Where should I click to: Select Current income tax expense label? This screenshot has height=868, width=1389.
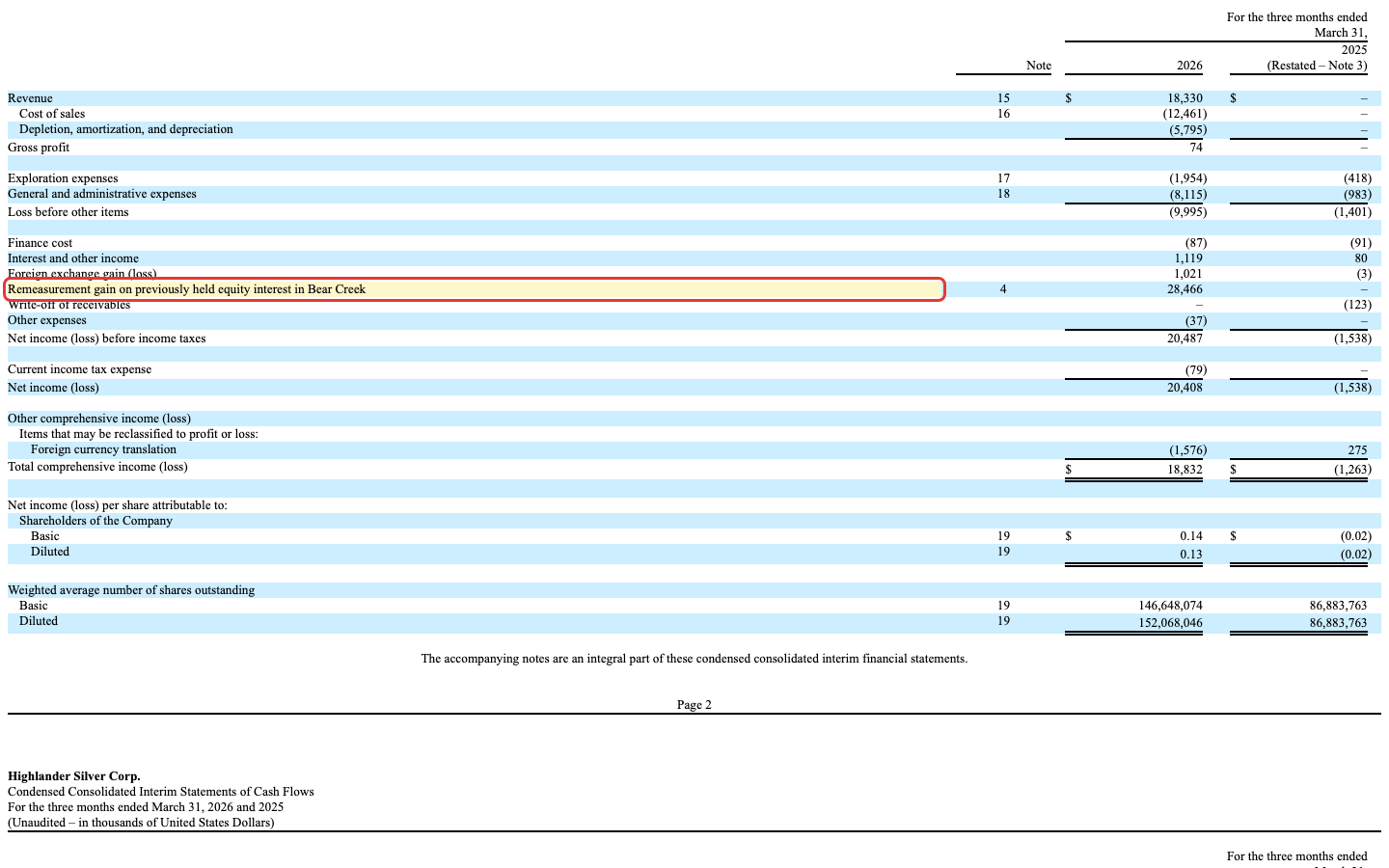[x=79, y=369]
